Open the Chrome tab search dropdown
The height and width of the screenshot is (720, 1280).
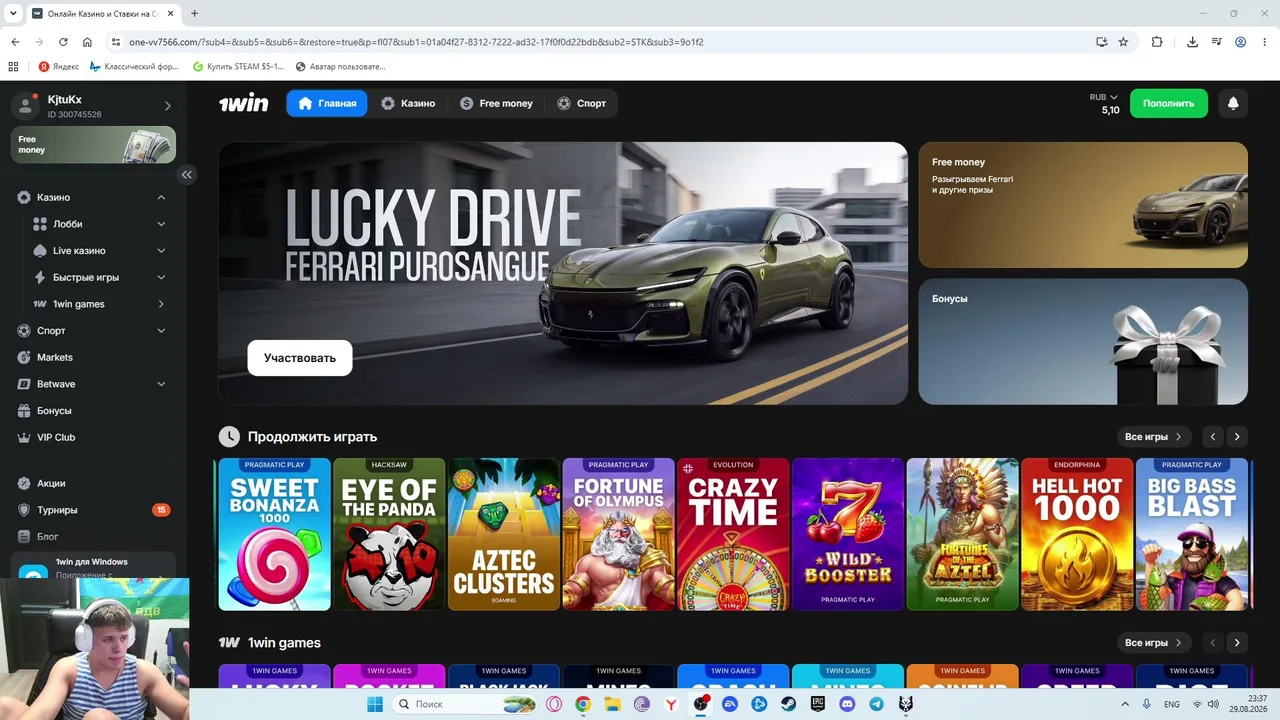pos(13,13)
